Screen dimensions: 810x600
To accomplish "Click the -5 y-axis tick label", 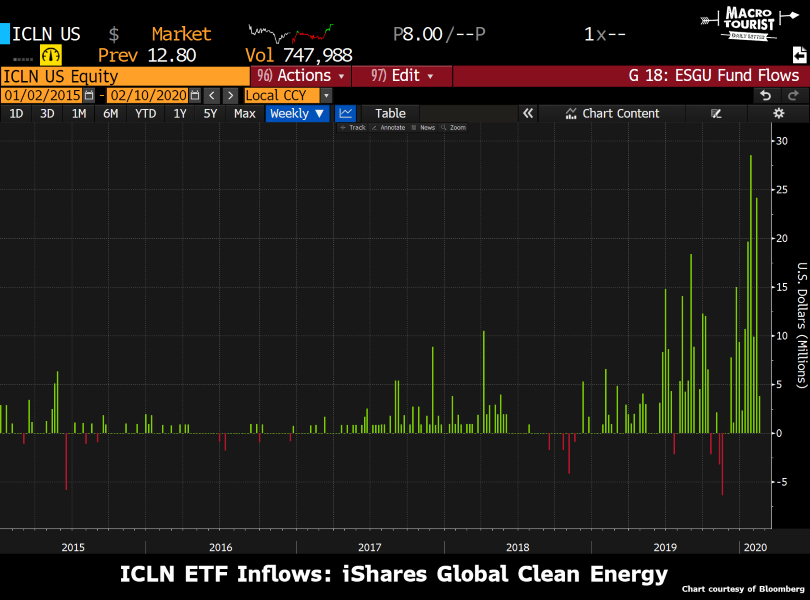I will click(782, 482).
